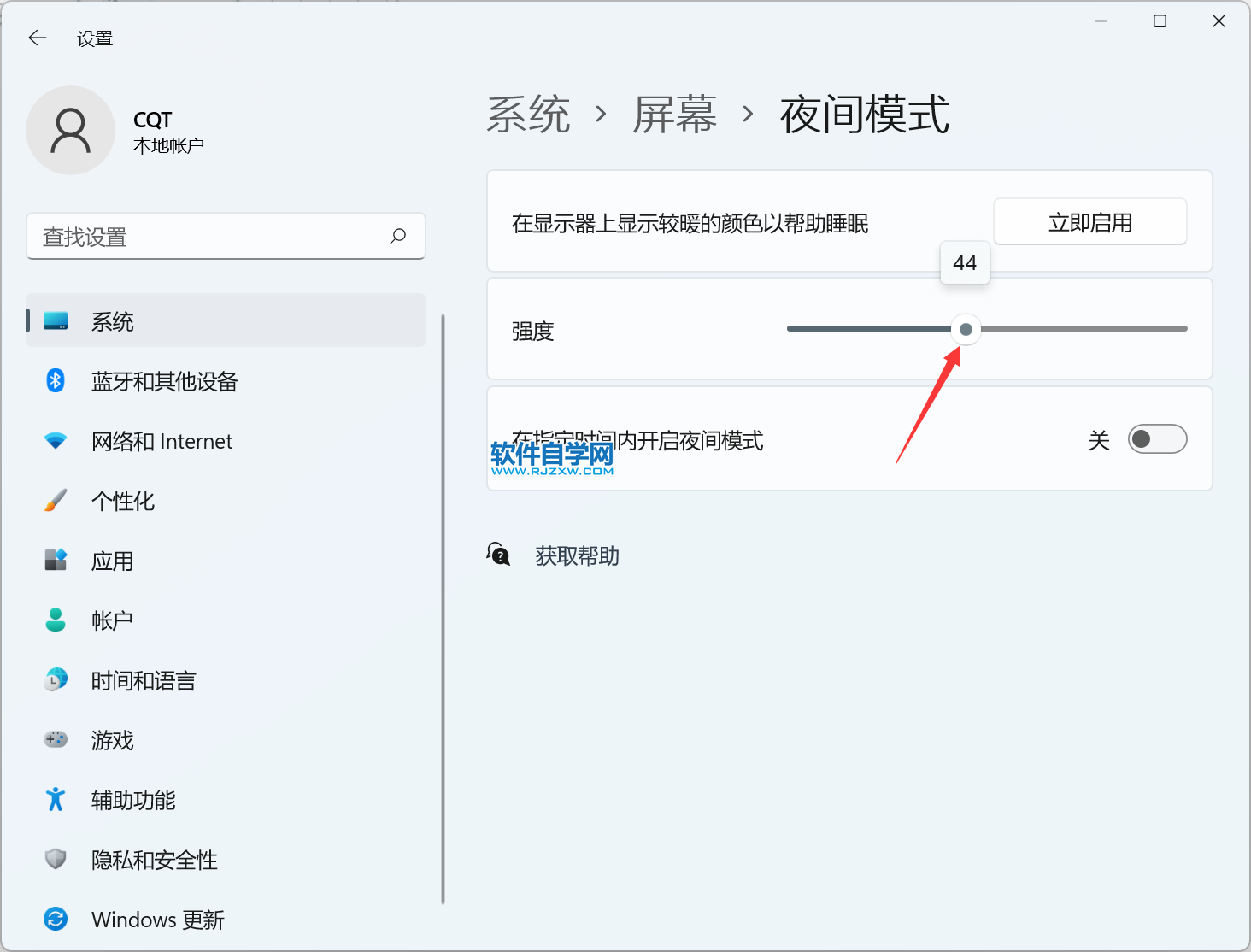
Task: Select the personalization paintbrush icon
Action: [56, 501]
